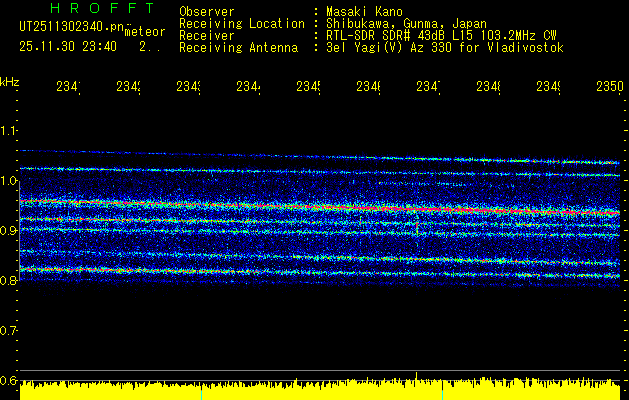Click the "Observer" field label

[206, 11]
